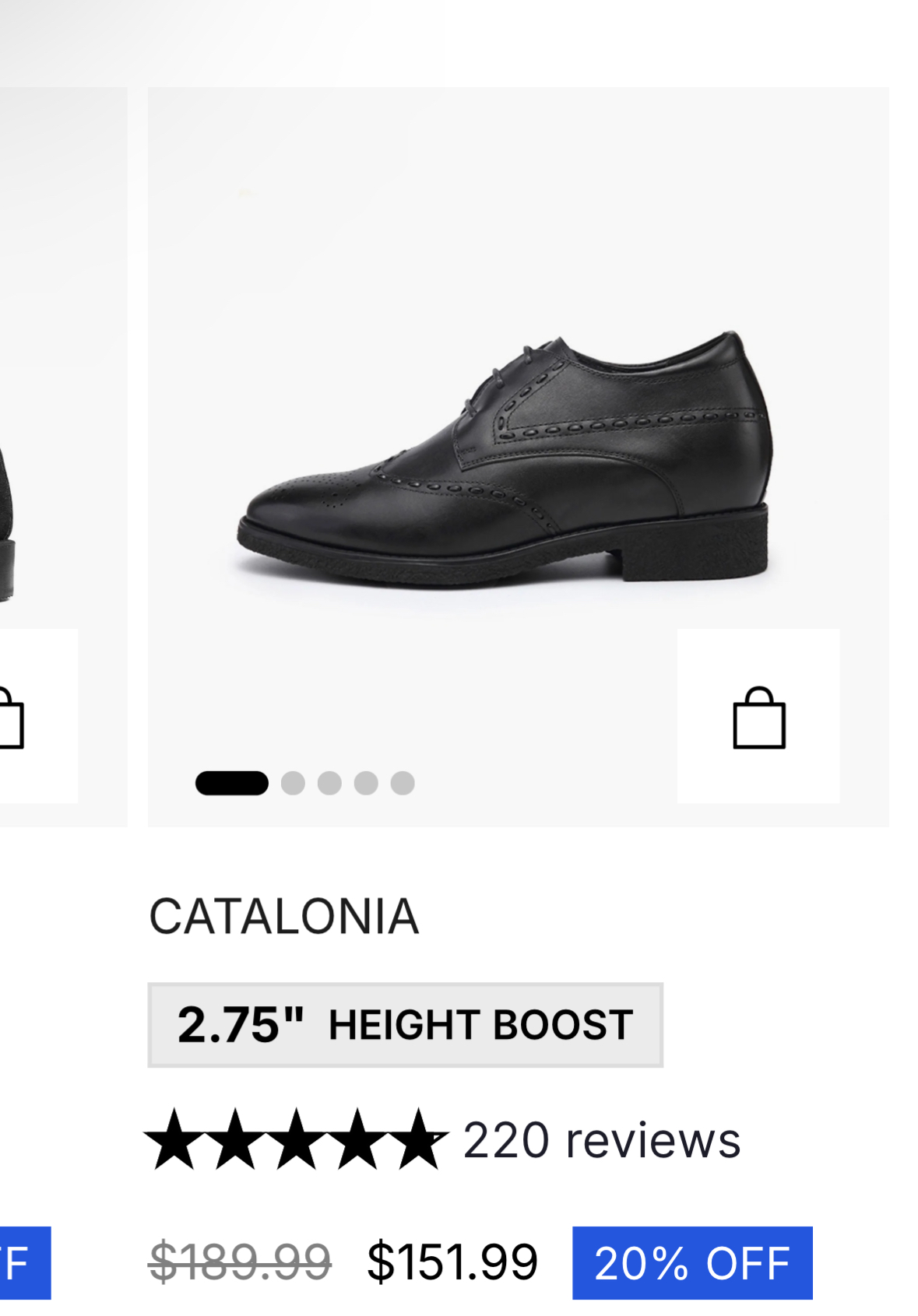This screenshot has height=1316, width=918.
Task: Select the active black pill carousel indicator
Action: pyautogui.click(x=232, y=783)
